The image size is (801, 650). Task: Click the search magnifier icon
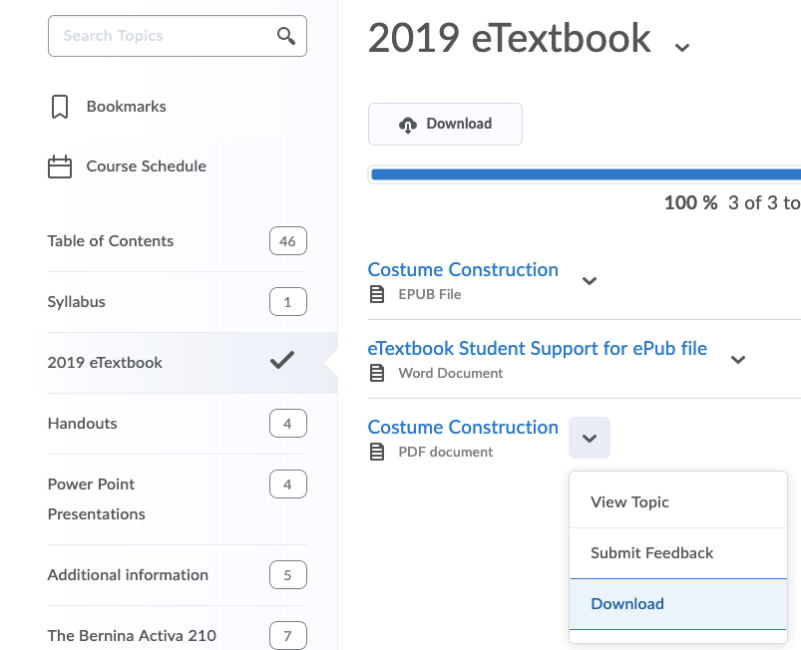click(287, 36)
